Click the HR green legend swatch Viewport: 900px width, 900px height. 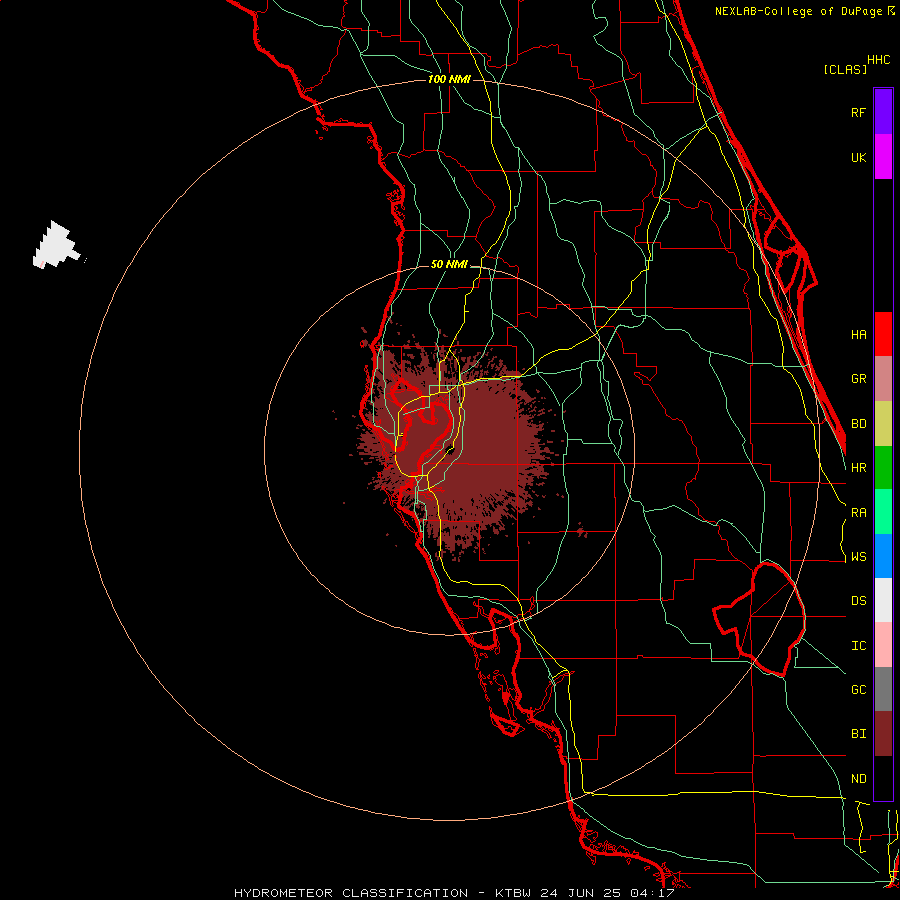pyautogui.click(x=883, y=468)
